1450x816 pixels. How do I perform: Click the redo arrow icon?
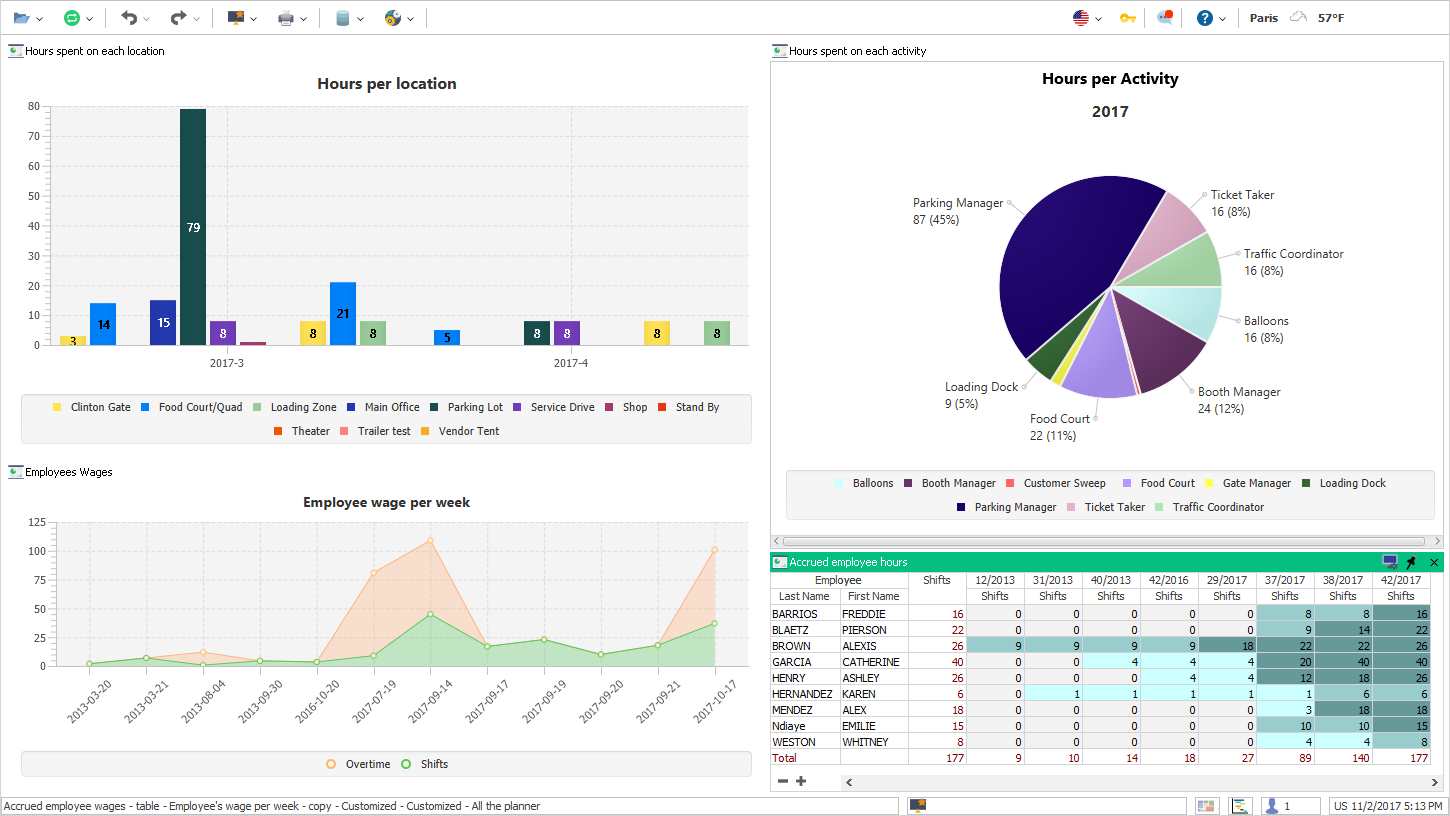pyautogui.click(x=178, y=18)
